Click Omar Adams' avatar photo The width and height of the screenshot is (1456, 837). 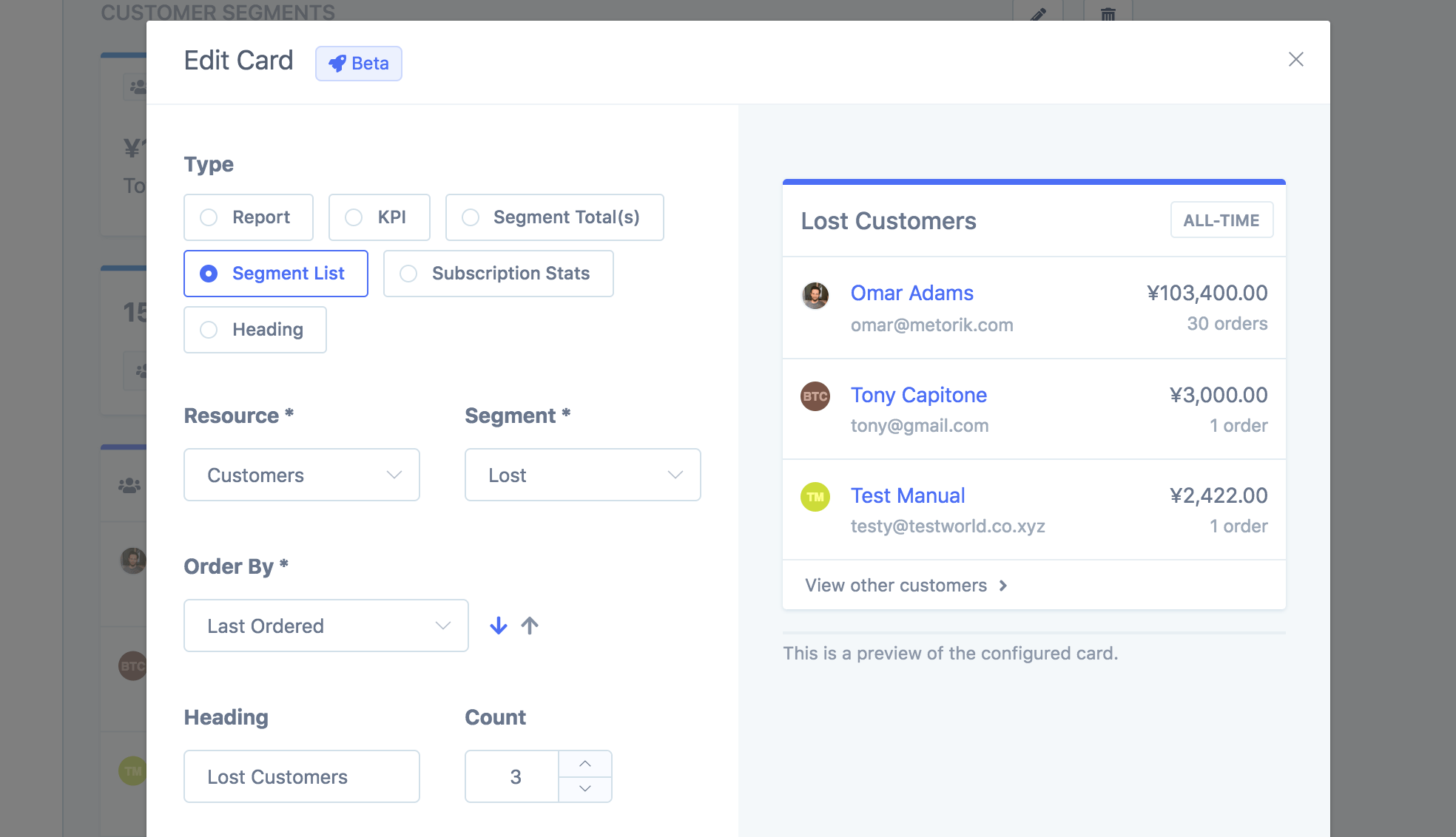coord(815,295)
